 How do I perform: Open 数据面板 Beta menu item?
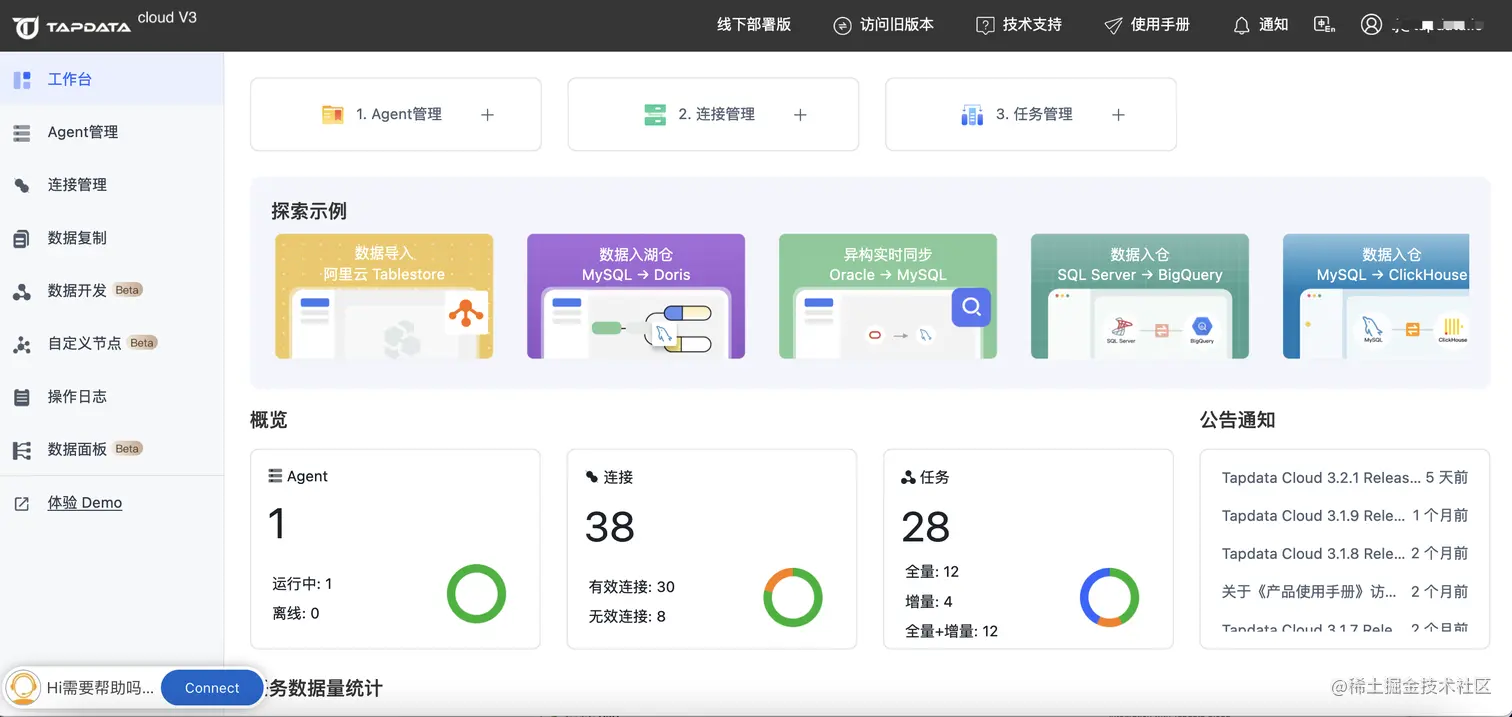(111, 450)
